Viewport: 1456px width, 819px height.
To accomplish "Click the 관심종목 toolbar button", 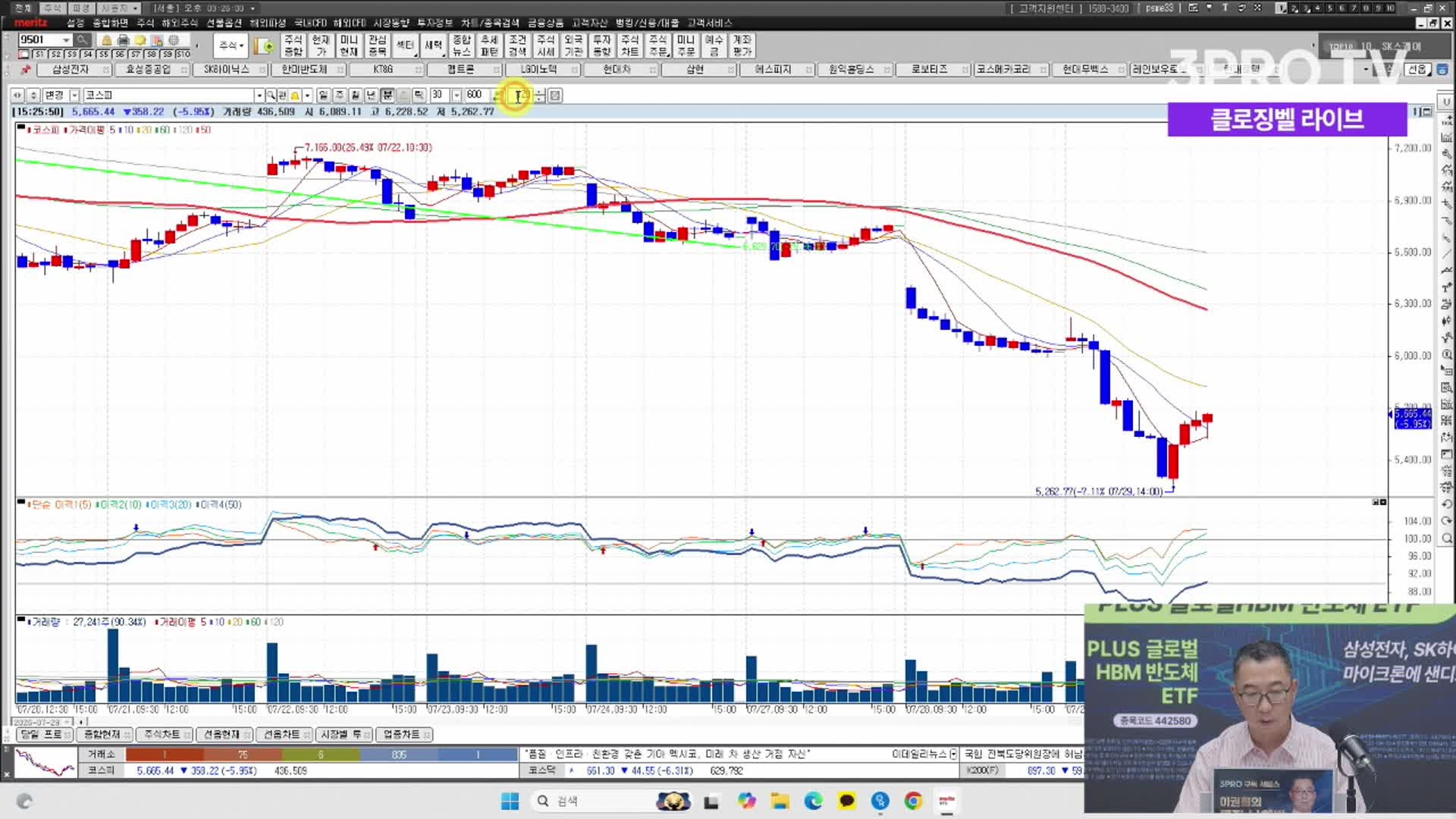I will [x=377, y=46].
